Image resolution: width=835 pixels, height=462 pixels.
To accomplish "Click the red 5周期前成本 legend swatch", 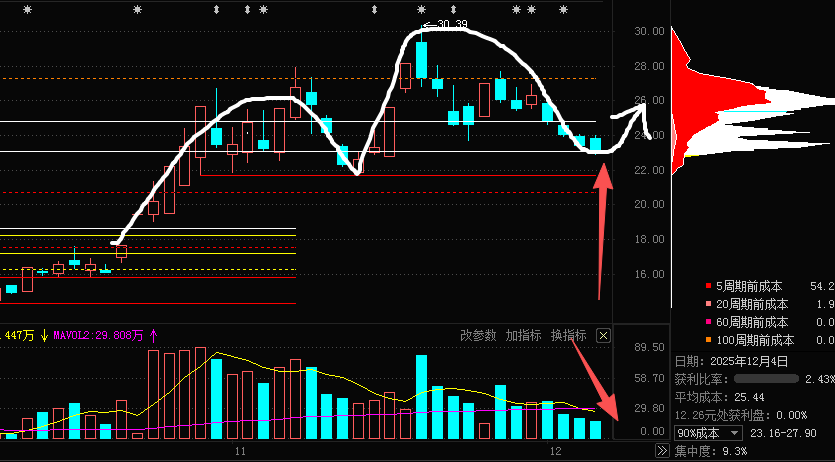I will tap(708, 286).
